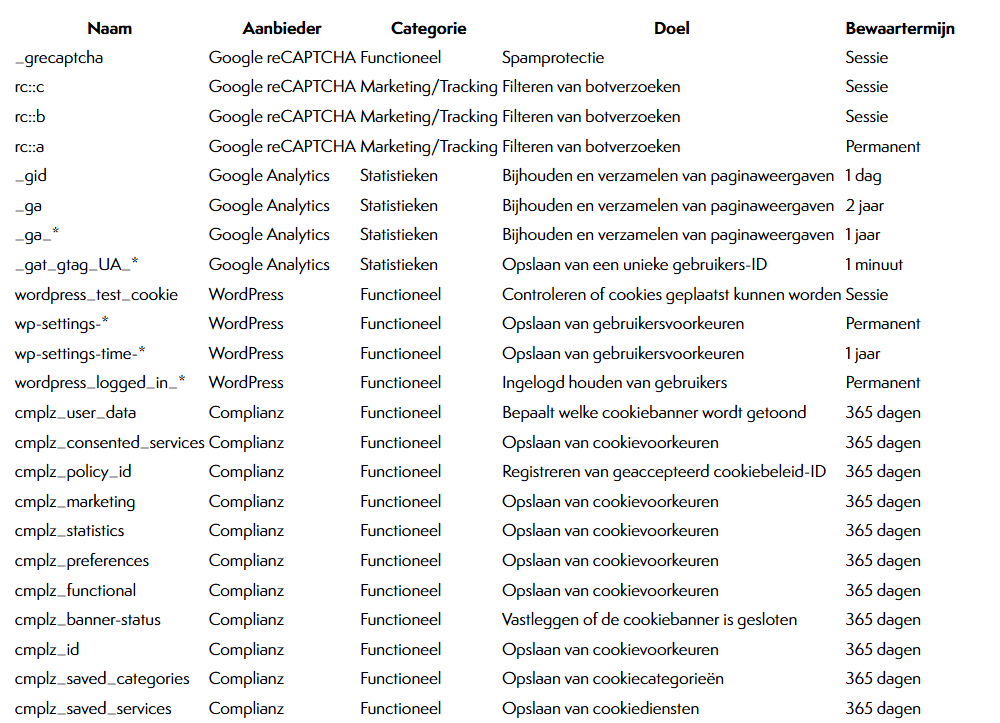This screenshot has height=723, width=1000.
Task: Click the cmplz_user_data cookie name
Action: [75, 413]
